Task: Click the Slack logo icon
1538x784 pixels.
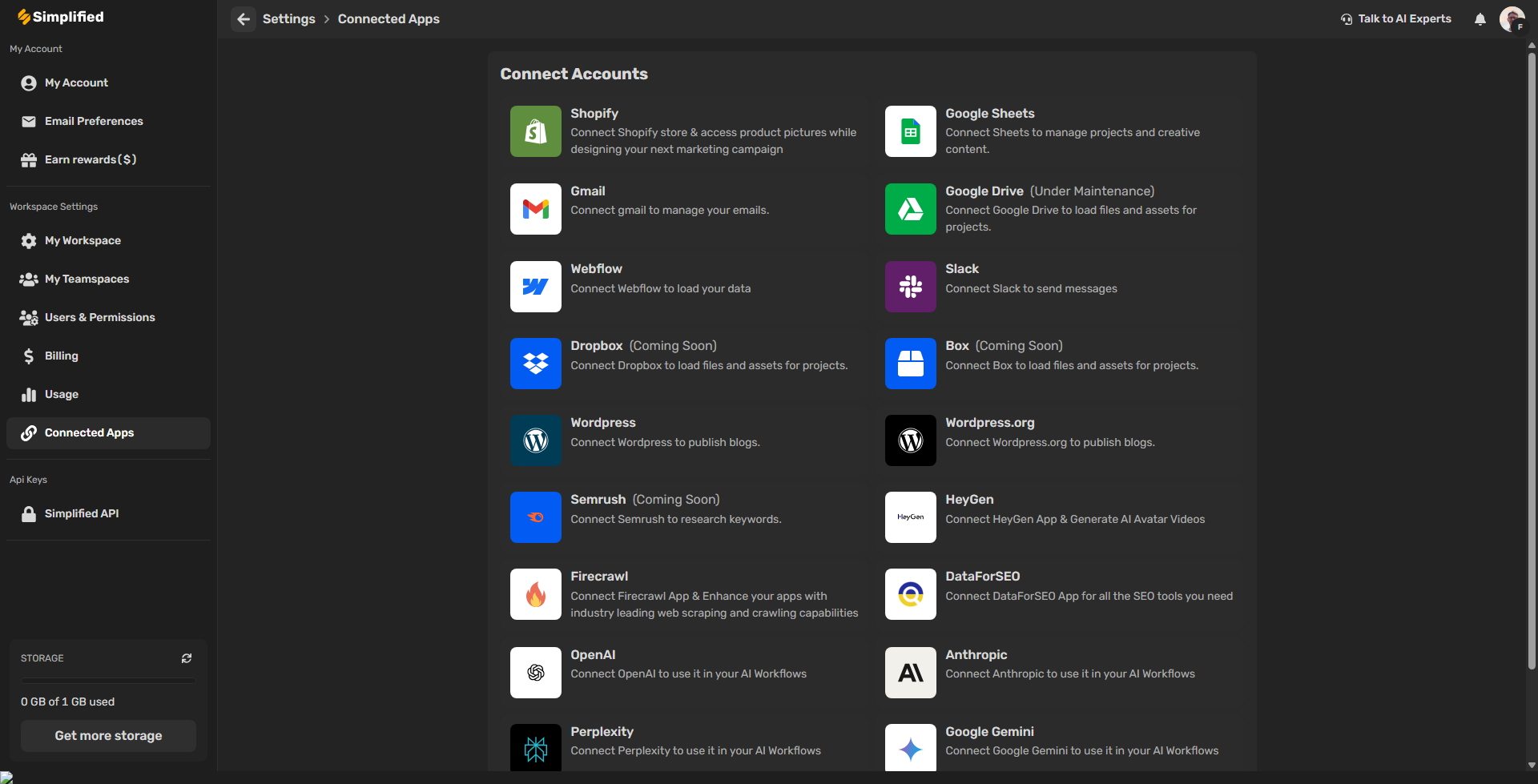Action: pyautogui.click(x=910, y=287)
